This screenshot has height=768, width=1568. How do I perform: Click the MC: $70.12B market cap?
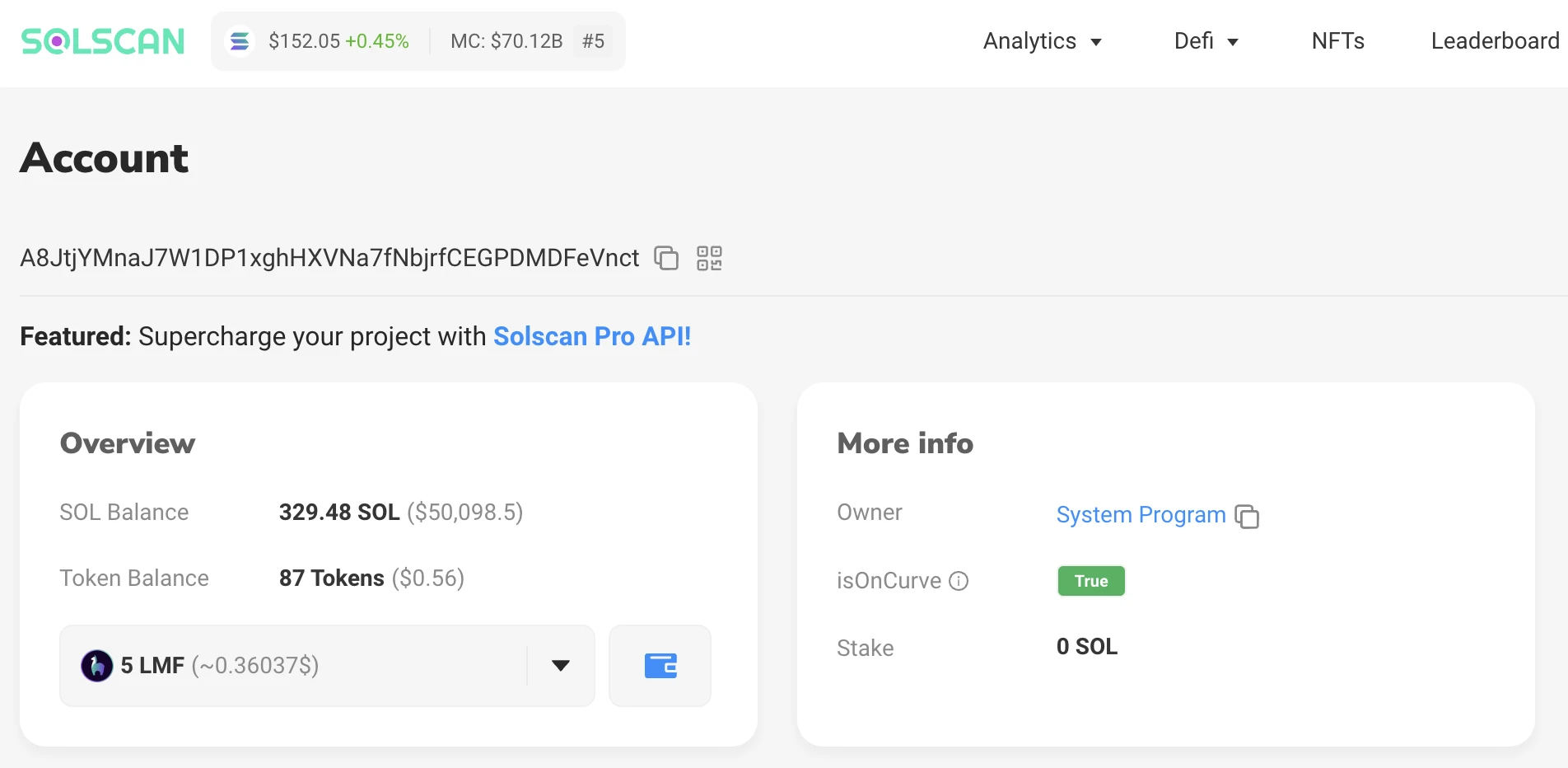point(506,41)
